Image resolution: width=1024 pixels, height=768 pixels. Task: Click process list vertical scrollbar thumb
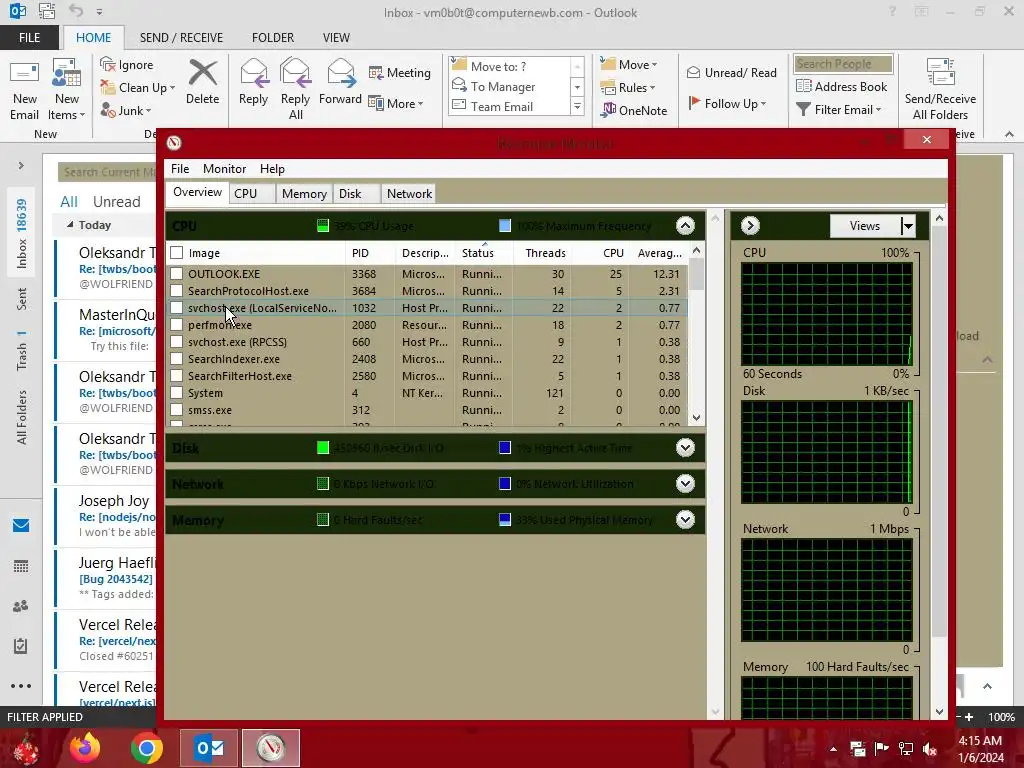click(x=697, y=274)
